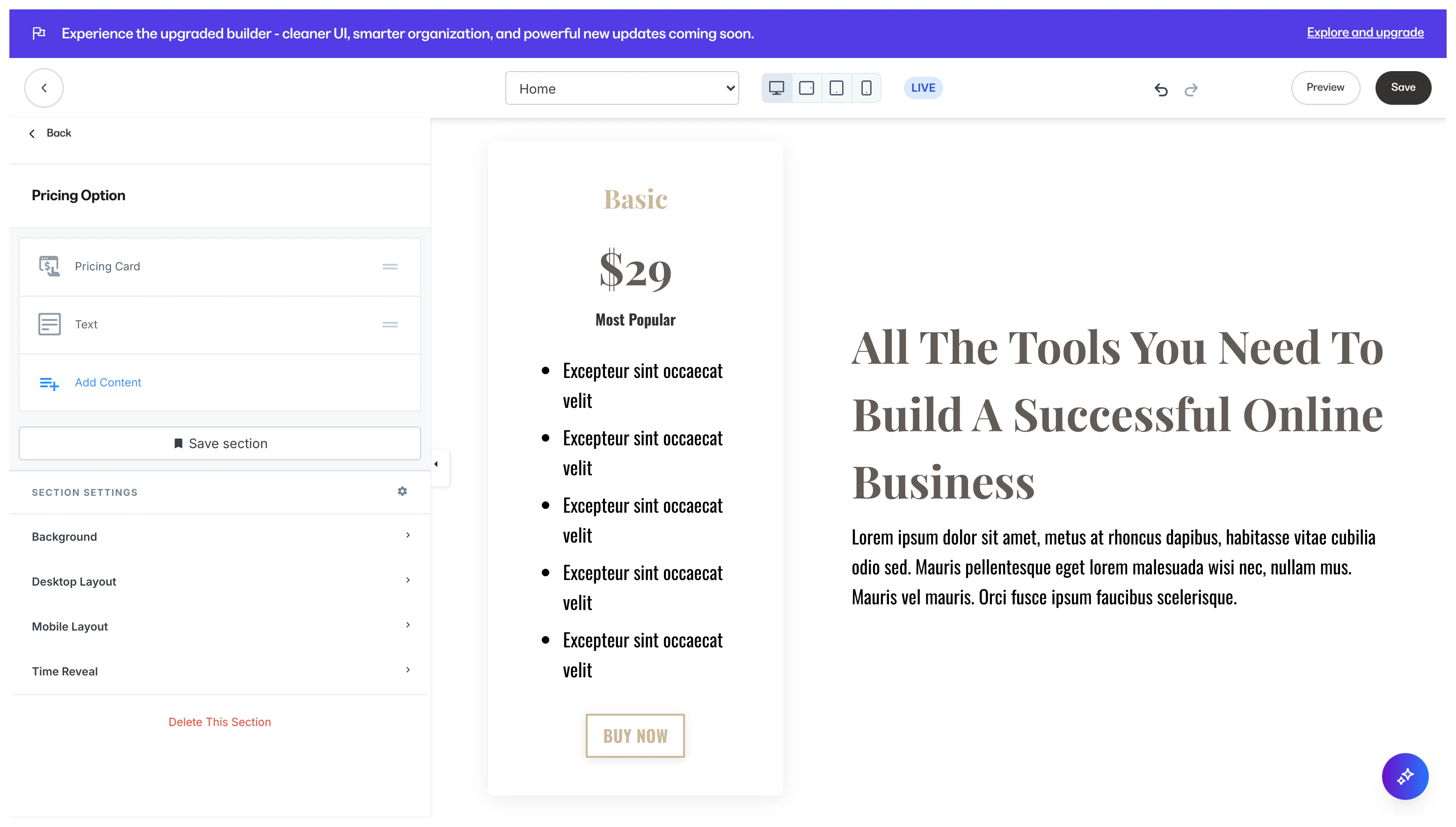Open the Home page dropdown

(x=621, y=88)
